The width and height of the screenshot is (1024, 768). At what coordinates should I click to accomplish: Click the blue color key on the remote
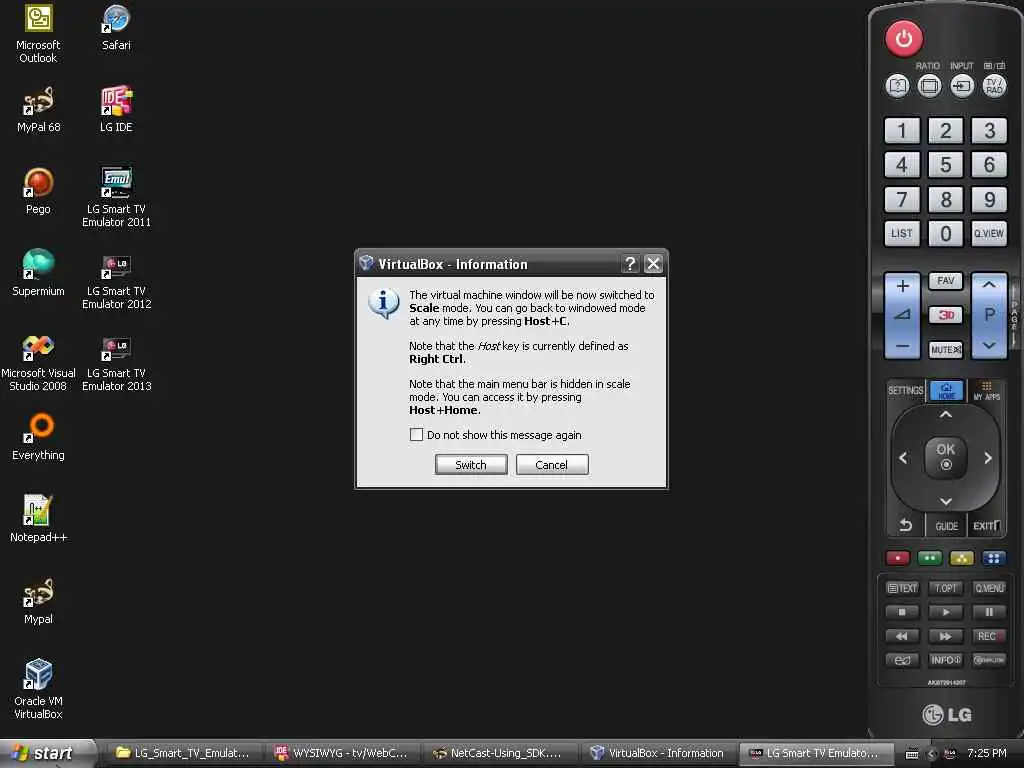pos(993,558)
